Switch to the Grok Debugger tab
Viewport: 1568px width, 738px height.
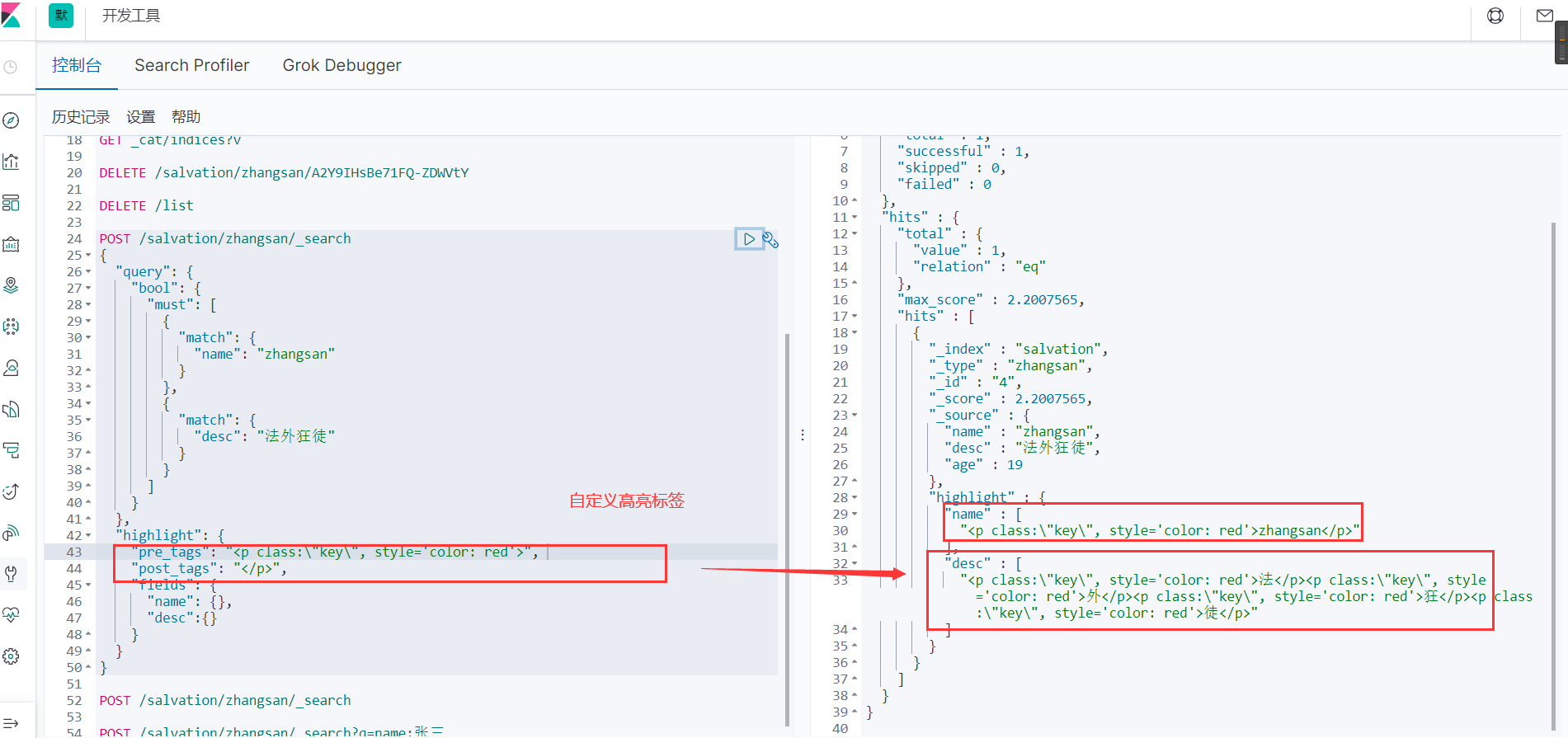(x=342, y=65)
